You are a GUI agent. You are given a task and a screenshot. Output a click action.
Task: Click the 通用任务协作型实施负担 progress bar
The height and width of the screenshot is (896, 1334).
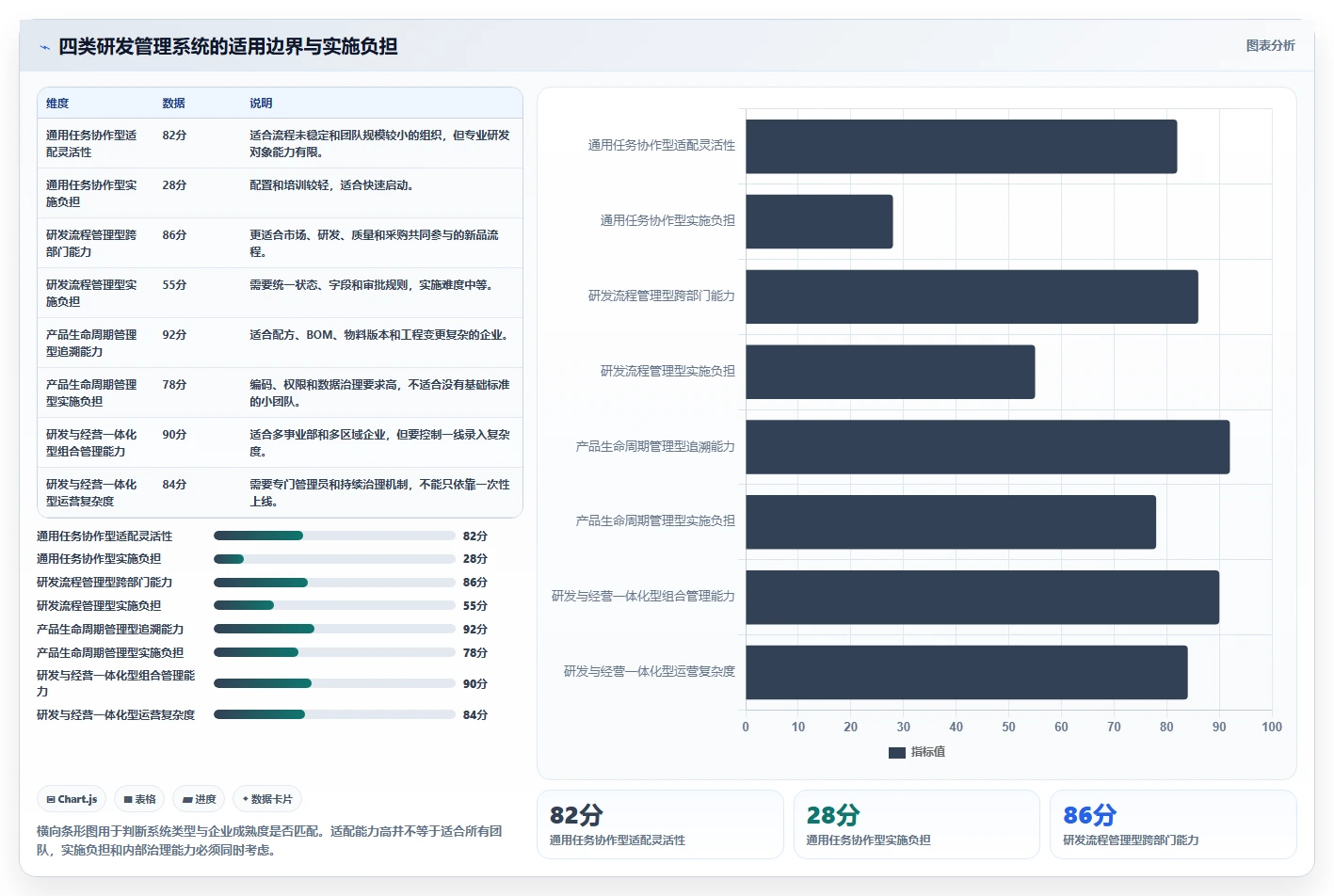[334, 559]
